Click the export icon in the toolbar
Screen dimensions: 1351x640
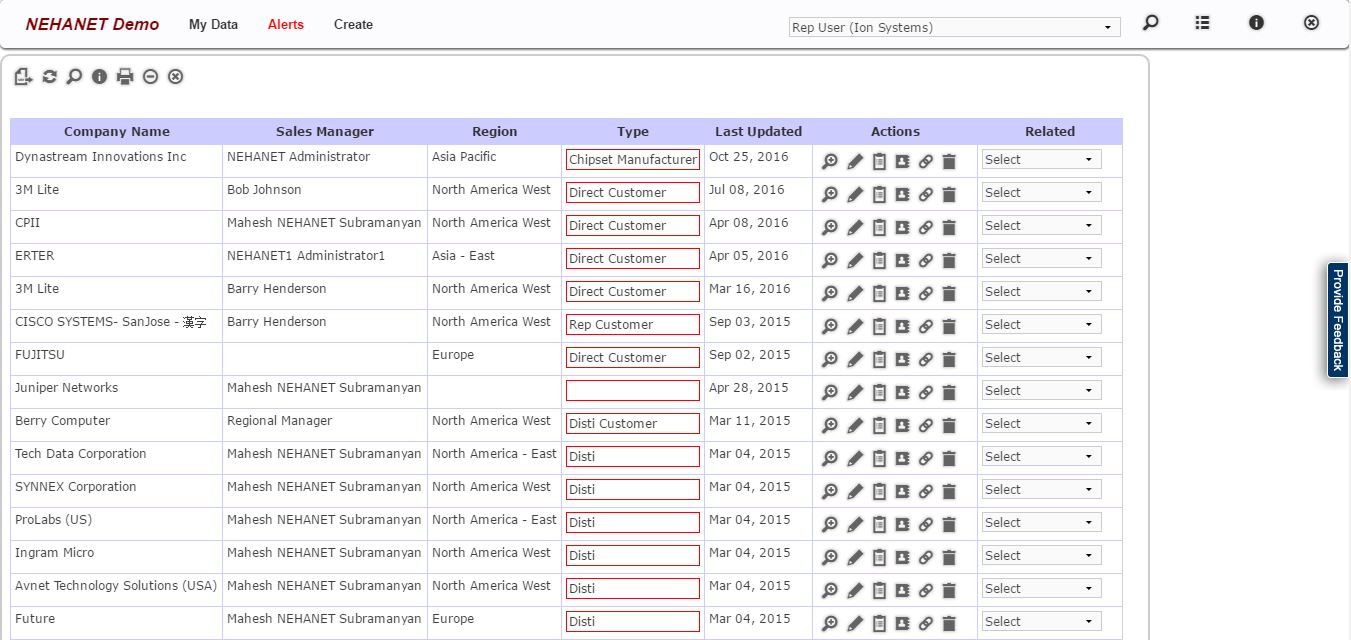pyautogui.click(x=24, y=77)
